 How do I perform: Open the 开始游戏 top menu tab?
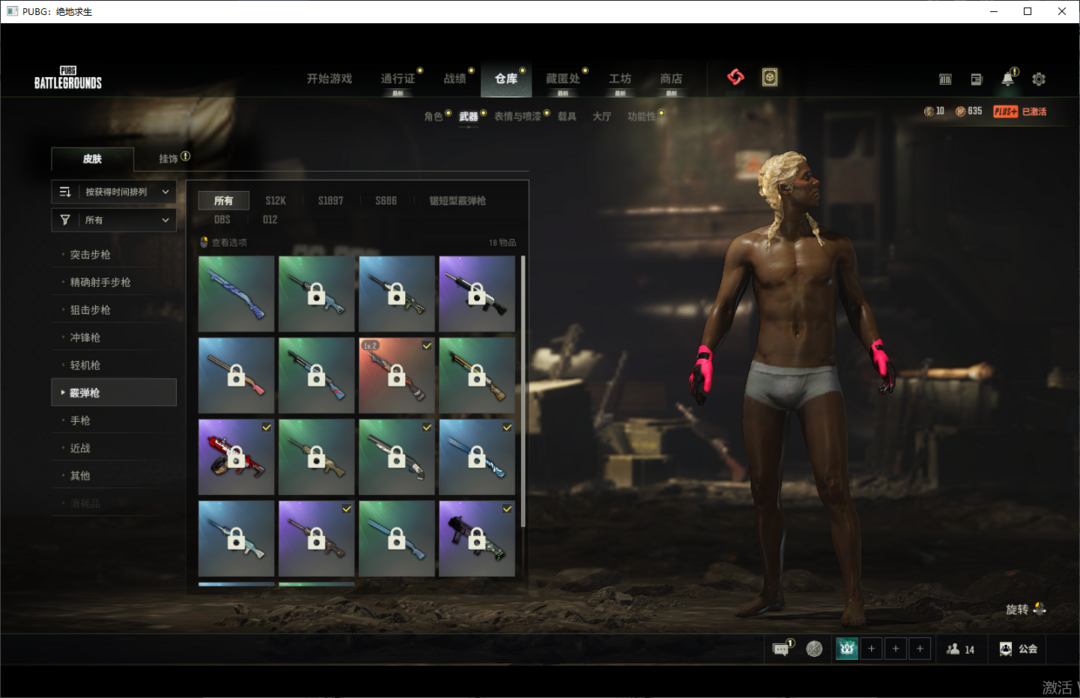click(x=329, y=79)
